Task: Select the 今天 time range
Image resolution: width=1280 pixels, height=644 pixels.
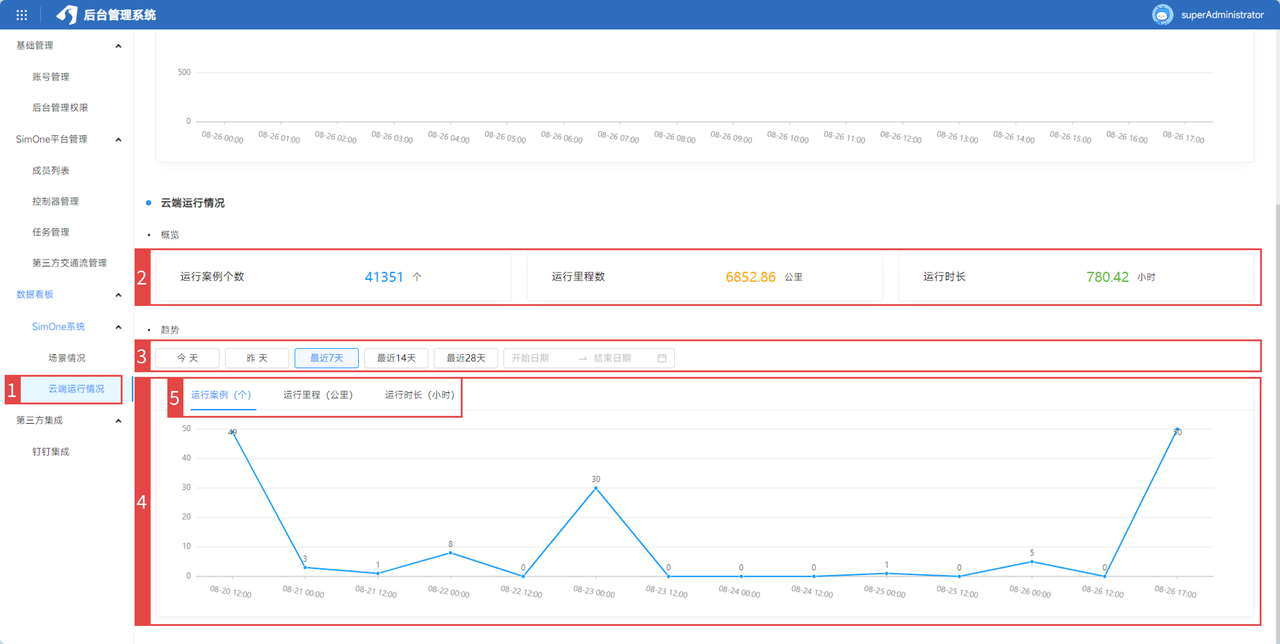Action: tap(187, 358)
